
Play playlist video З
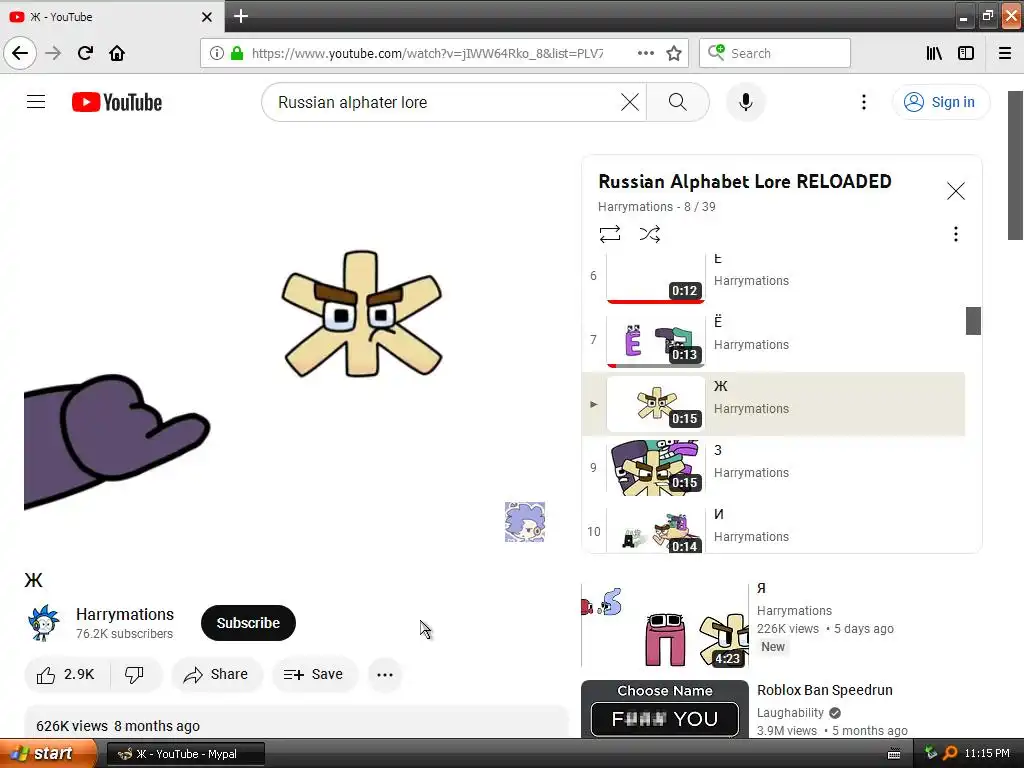pyautogui.click(x=773, y=468)
